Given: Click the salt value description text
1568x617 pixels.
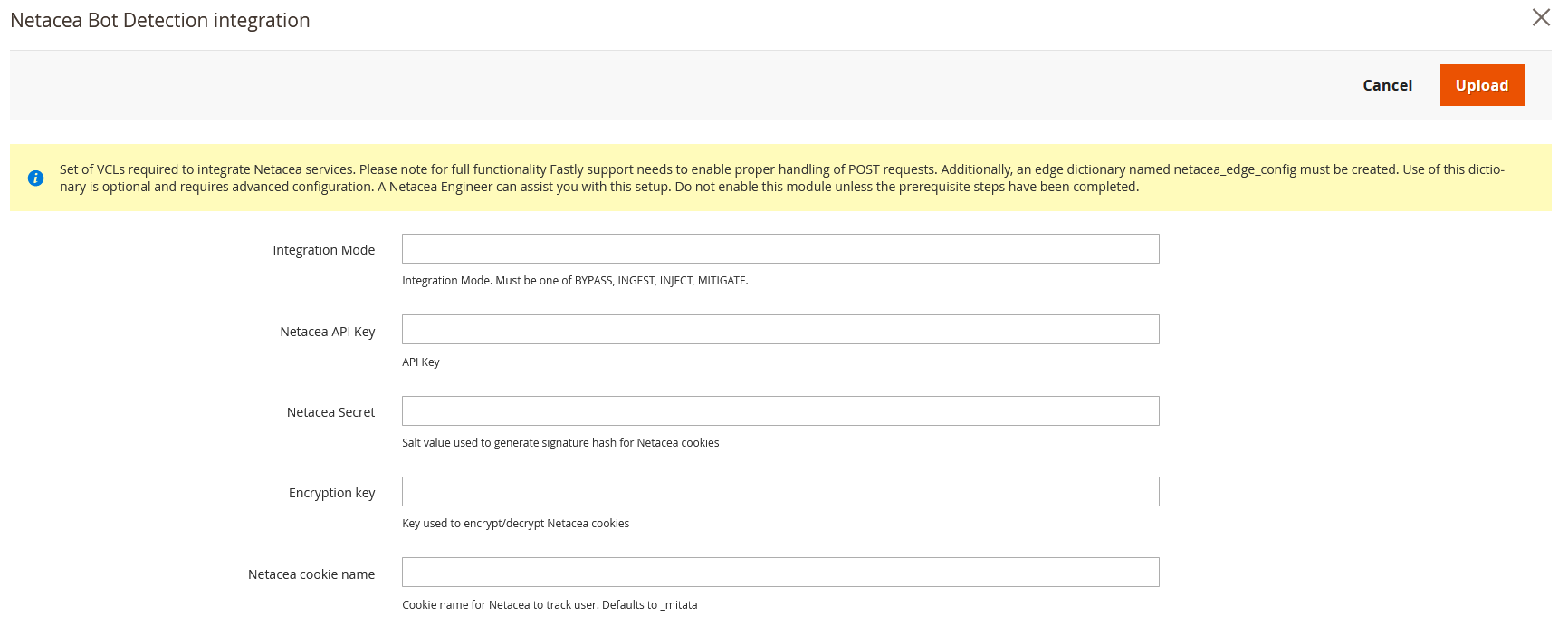Looking at the screenshot, I should coord(560,443).
